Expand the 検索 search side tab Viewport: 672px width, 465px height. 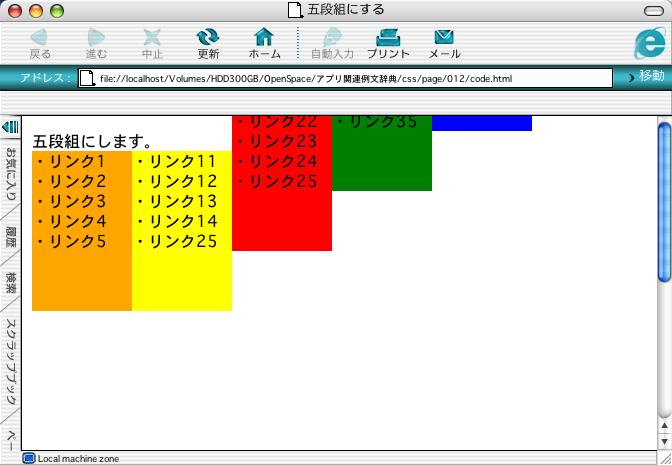coord(11,282)
